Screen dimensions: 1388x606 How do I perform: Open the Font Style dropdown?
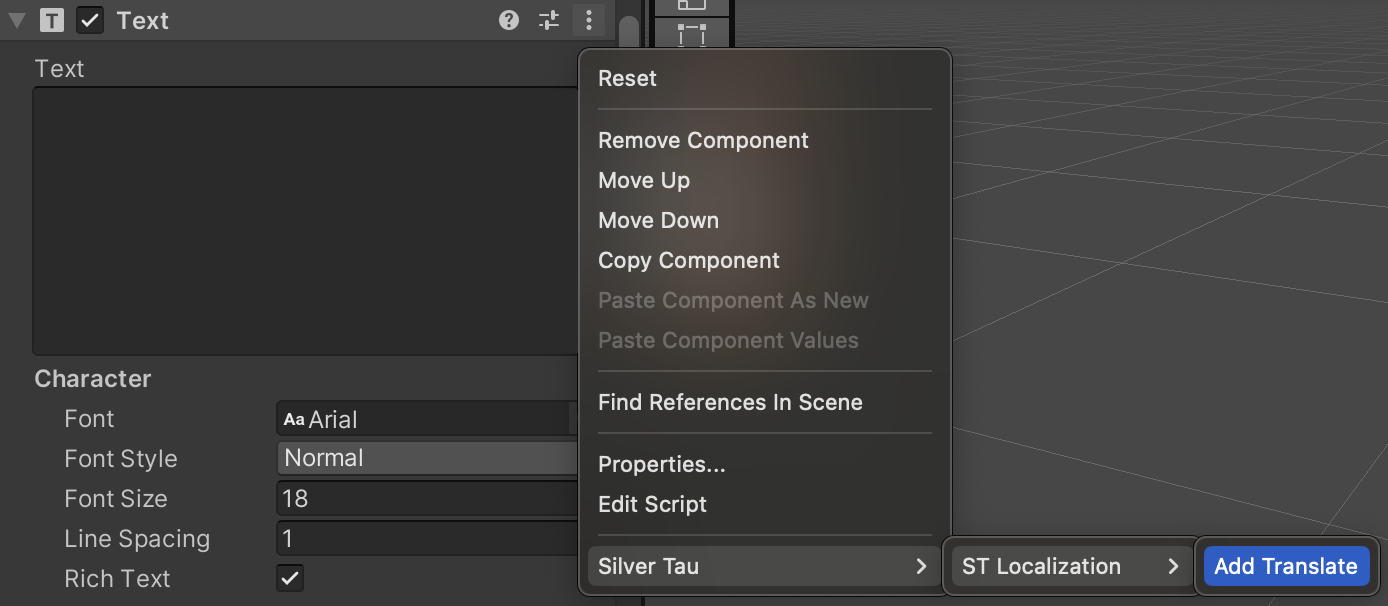427,458
